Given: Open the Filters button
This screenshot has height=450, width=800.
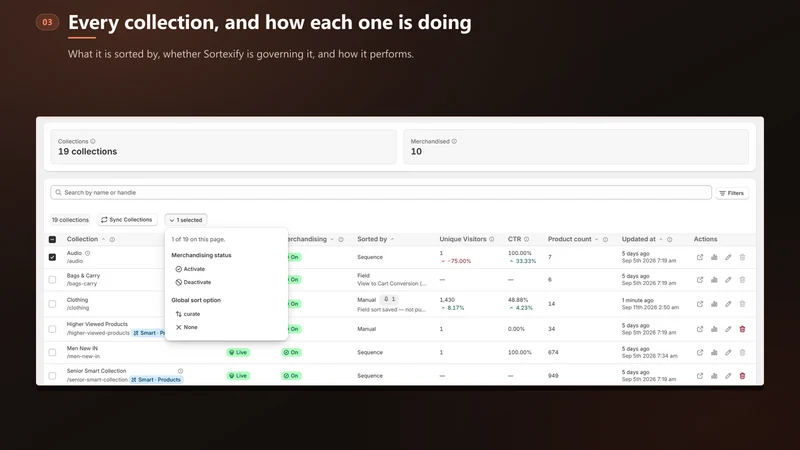Looking at the screenshot, I should click(732, 193).
